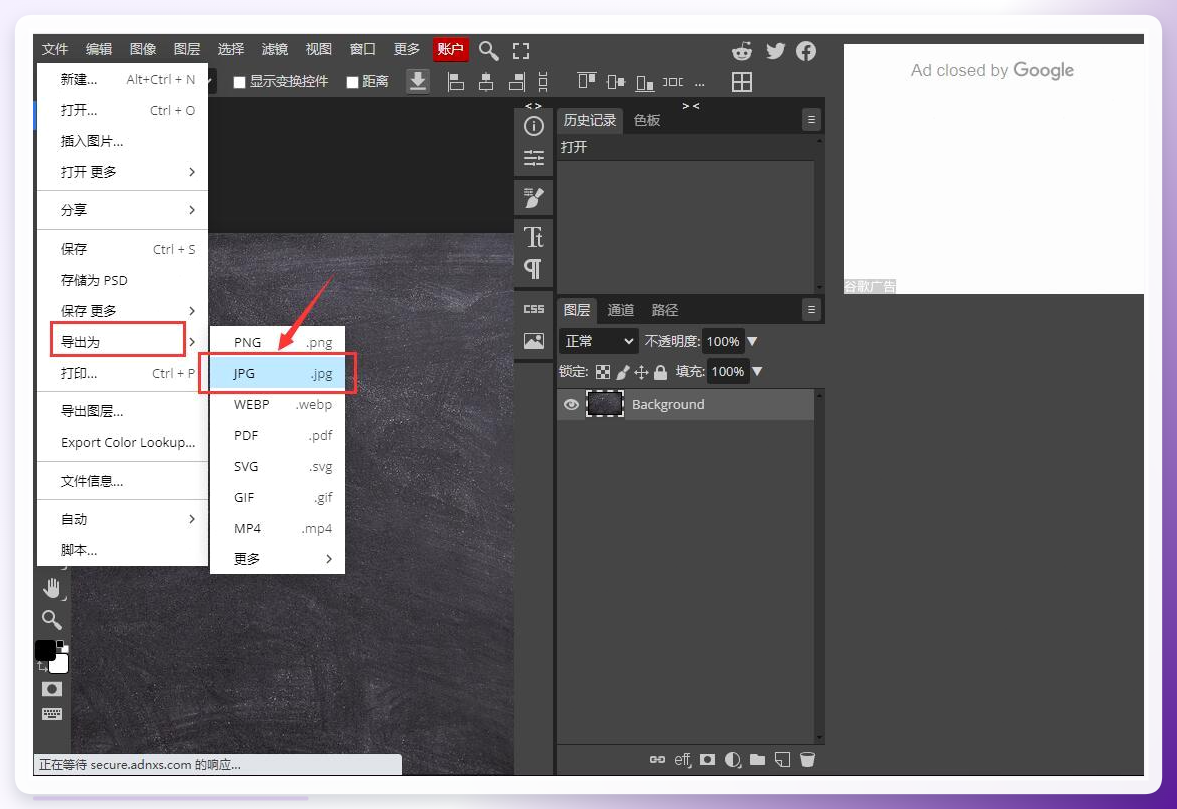Toggle fullscreen mode icon
The width and height of the screenshot is (1177, 809).
[x=521, y=51]
